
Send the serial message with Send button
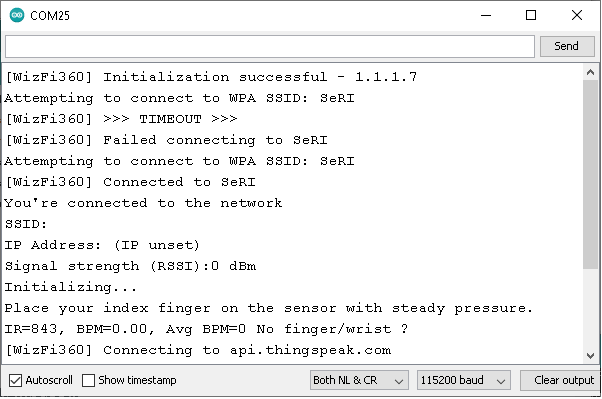coord(567,46)
